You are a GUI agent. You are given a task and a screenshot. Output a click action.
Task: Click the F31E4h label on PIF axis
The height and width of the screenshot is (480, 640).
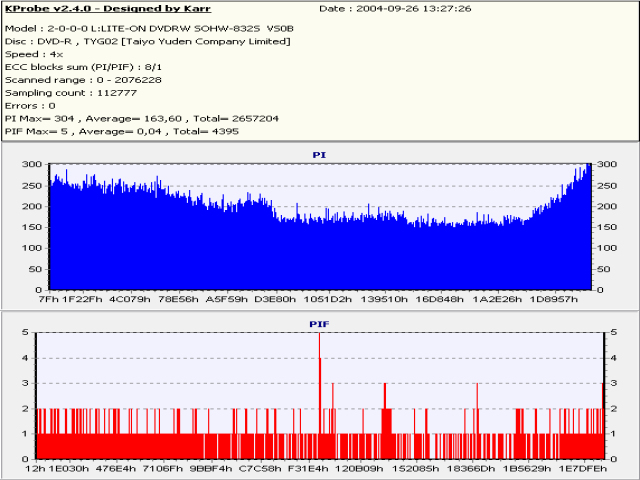[309, 468]
